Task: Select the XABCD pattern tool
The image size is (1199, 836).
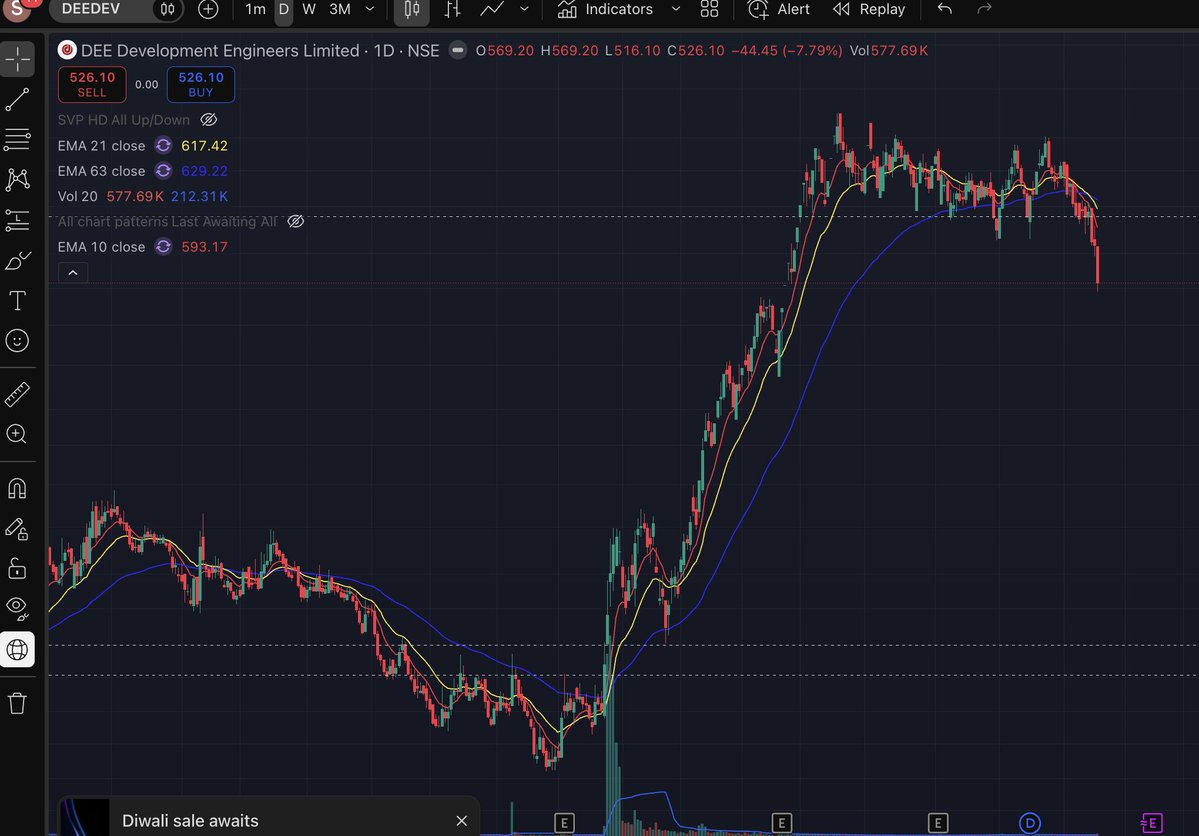Action: (x=18, y=180)
